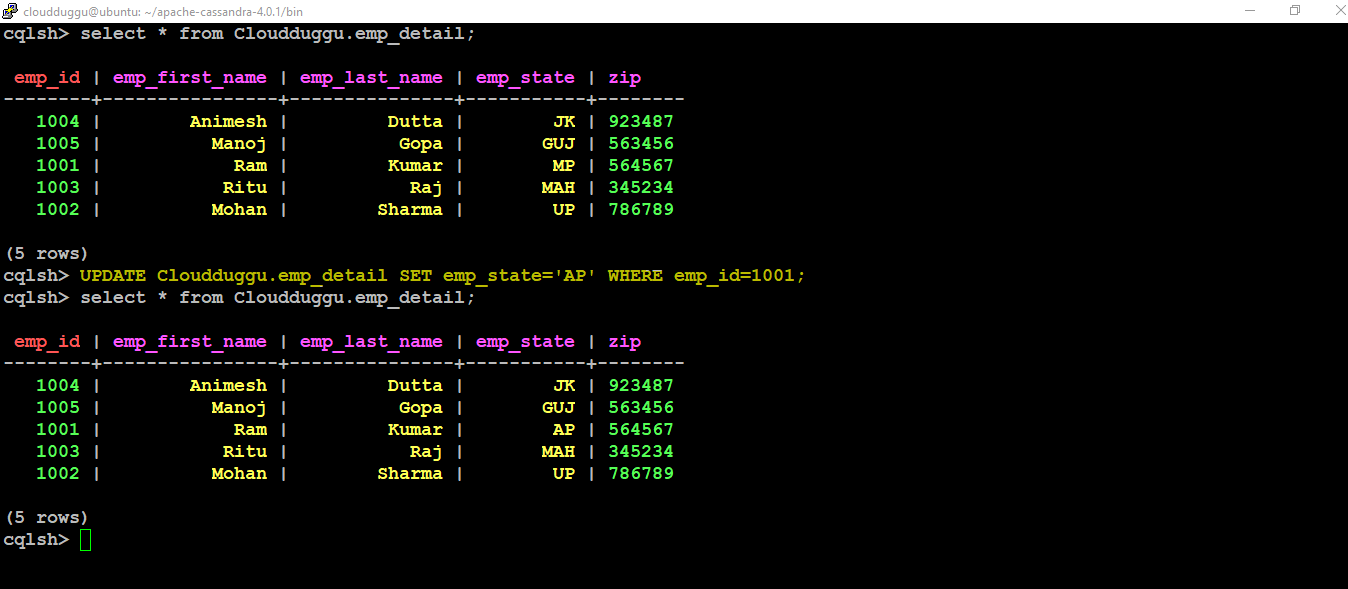Viewport: 1348px width, 589px height.
Task: Click the Minimize button
Action: [1251, 11]
